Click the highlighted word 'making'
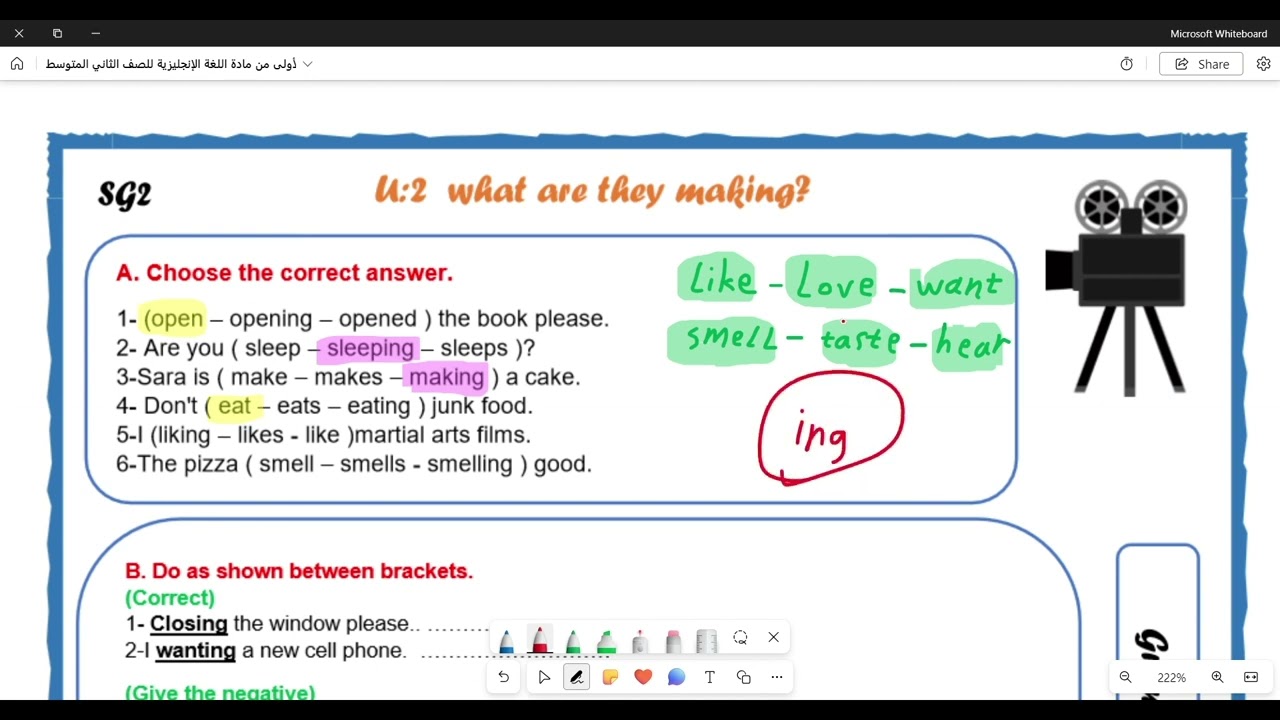The height and width of the screenshot is (720, 1280). pyautogui.click(x=447, y=377)
